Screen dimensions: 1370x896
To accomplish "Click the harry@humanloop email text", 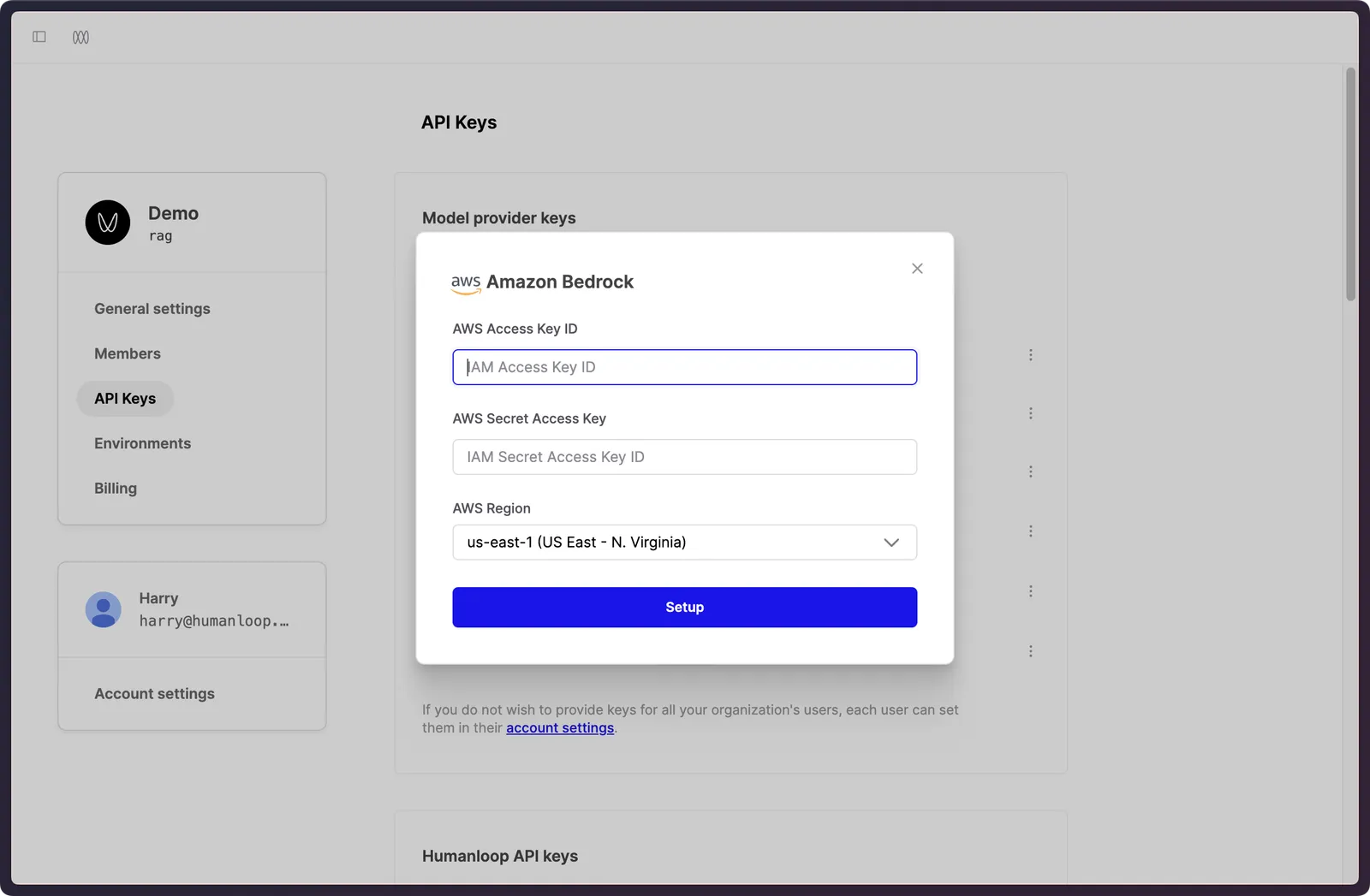I will [214, 621].
